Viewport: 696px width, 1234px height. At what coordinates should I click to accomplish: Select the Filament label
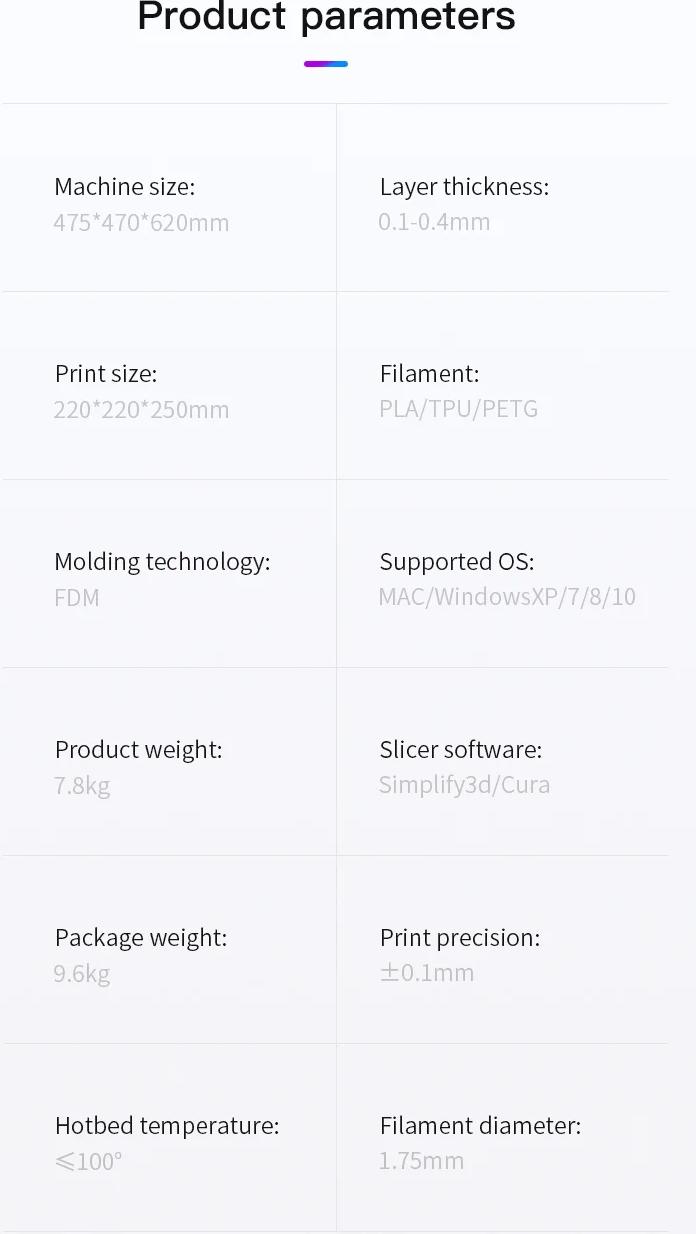(429, 374)
